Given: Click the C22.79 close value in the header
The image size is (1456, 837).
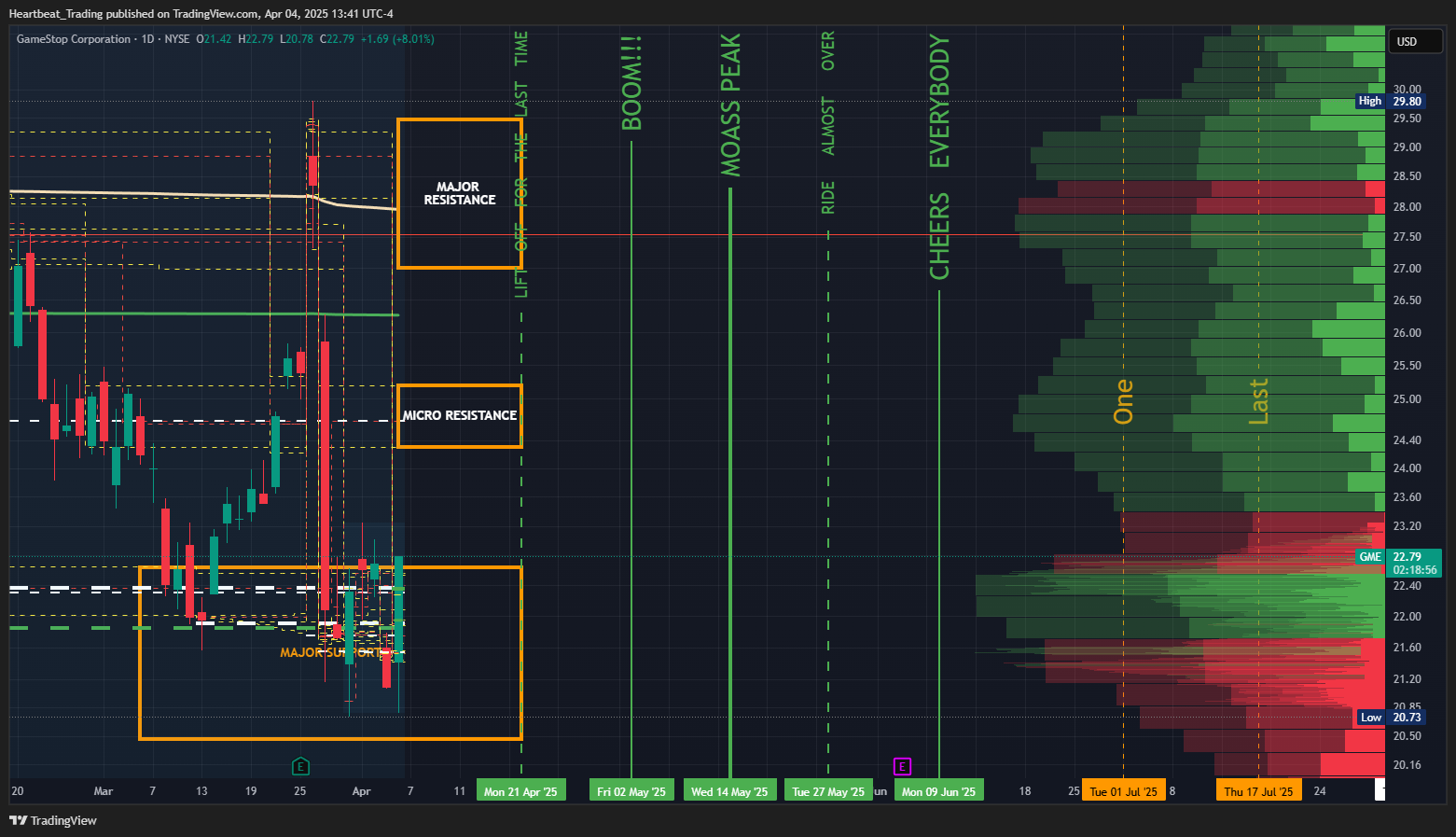Looking at the screenshot, I should click(337, 39).
